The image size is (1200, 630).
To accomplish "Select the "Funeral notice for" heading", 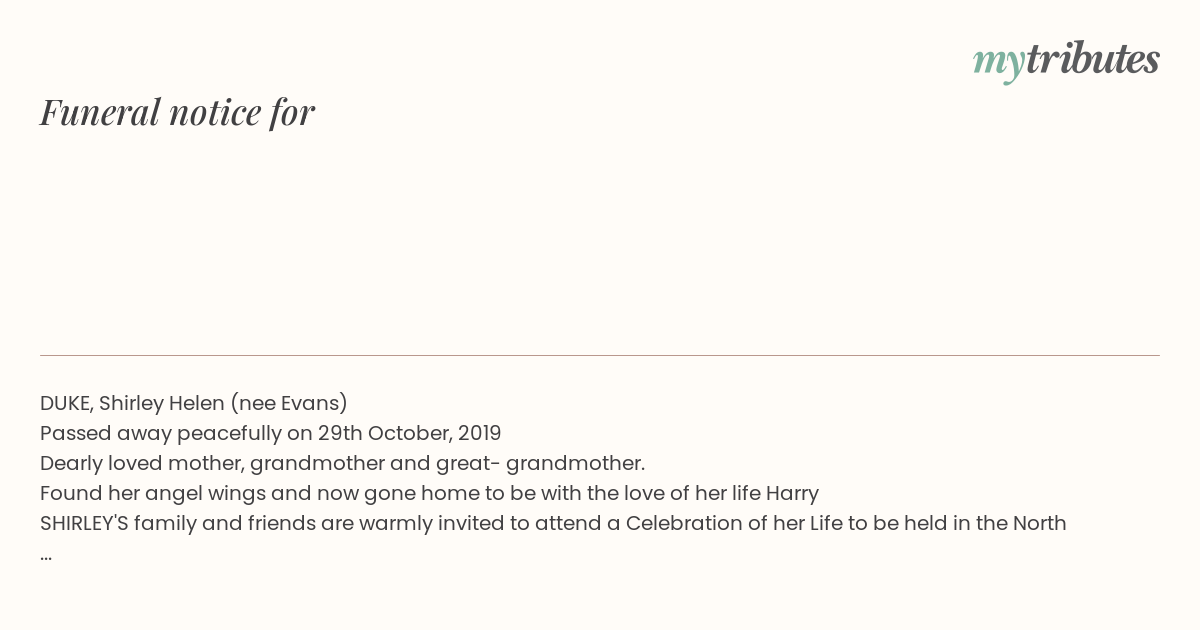I will click(177, 112).
